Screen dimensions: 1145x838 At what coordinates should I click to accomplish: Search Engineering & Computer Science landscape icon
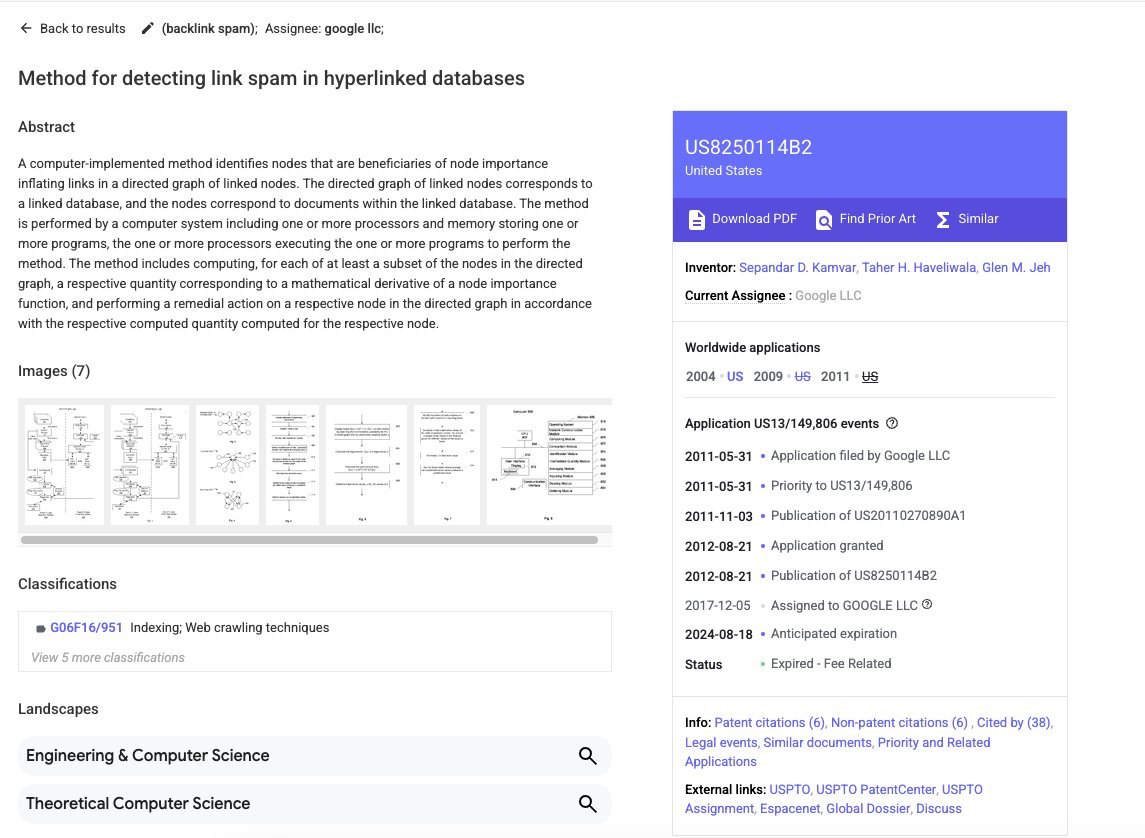587,756
